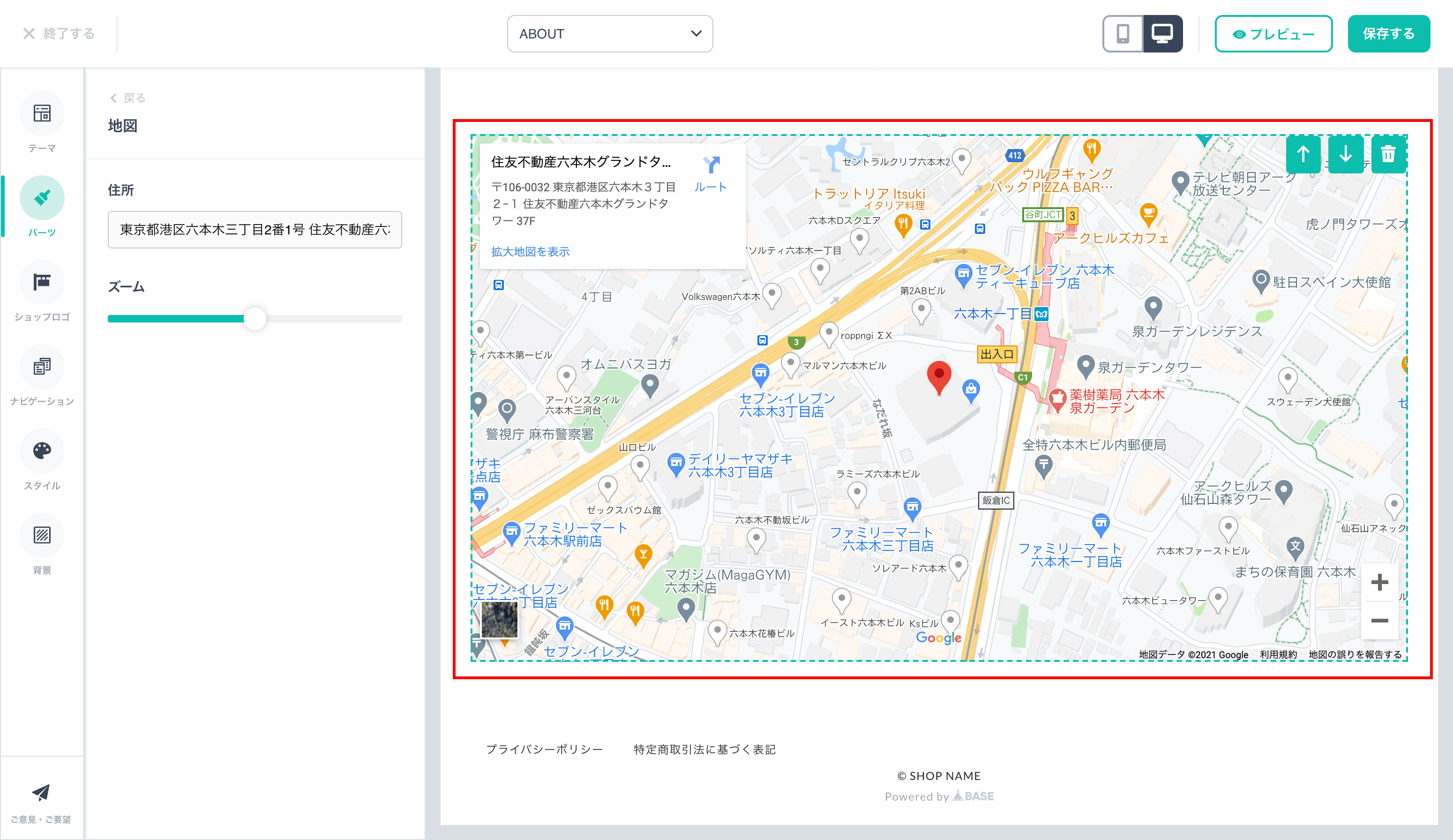This screenshot has height=840, width=1453.
Task: Click the 地図 panel heading text
Action: pos(123,126)
